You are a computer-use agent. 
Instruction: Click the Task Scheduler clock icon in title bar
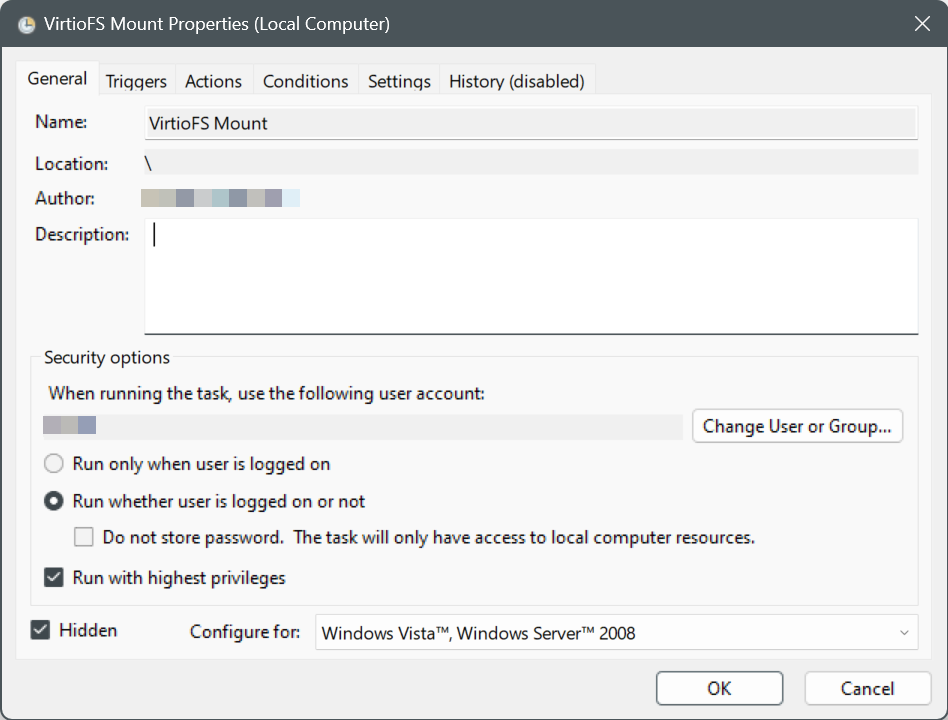26,24
